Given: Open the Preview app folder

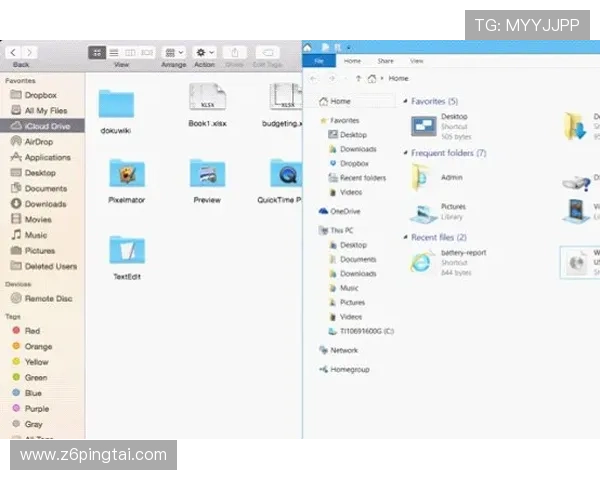Looking at the screenshot, I should (x=206, y=176).
